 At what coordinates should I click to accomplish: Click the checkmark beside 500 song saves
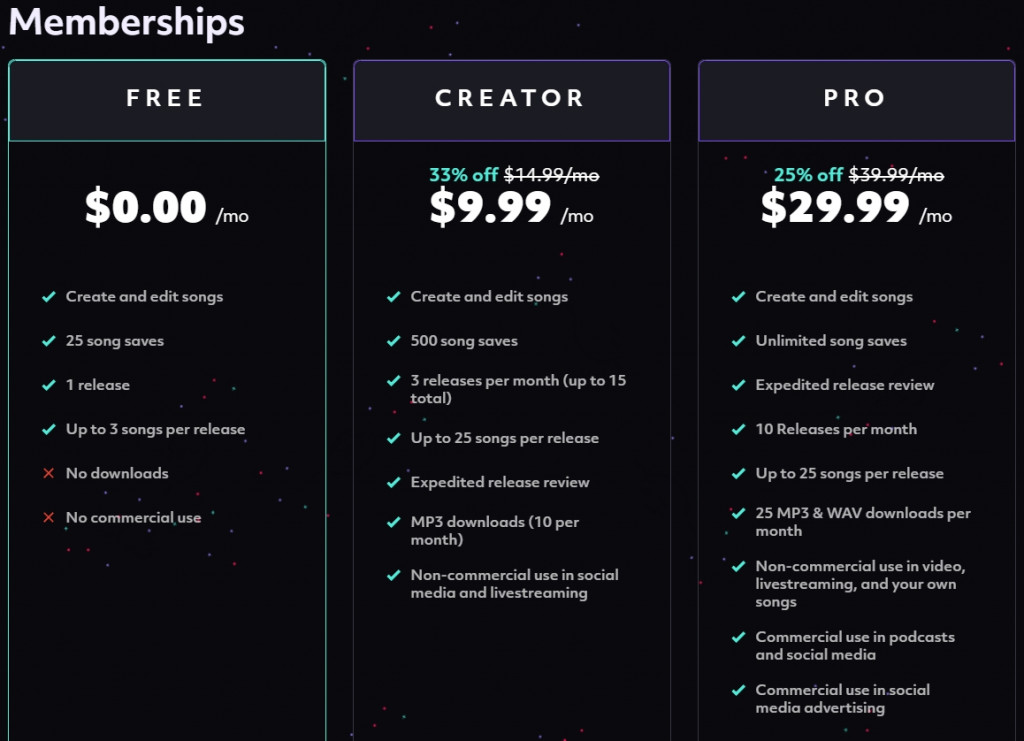tap(393, 341)
